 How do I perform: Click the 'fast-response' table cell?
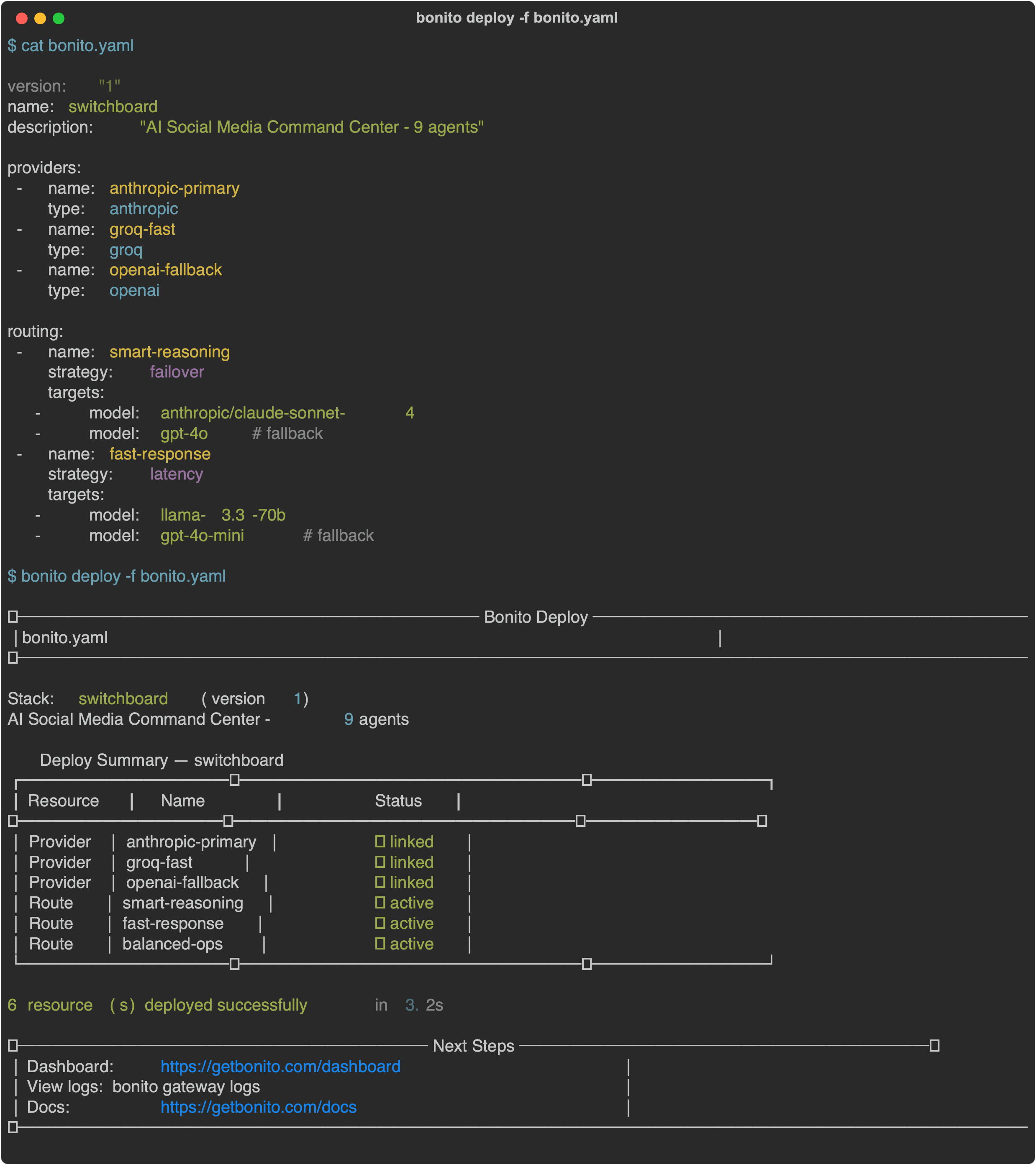coord(173,923)
